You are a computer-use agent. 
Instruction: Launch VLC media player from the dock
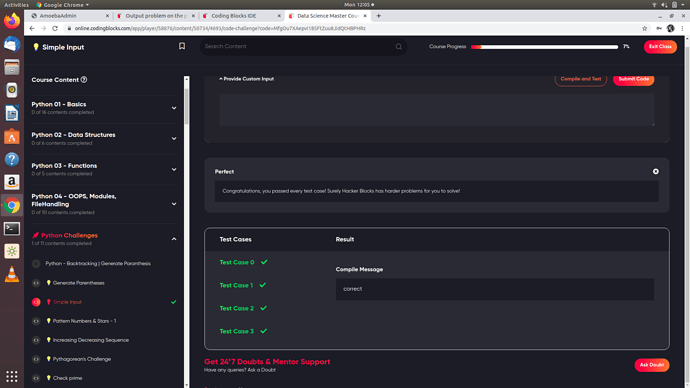12,274
